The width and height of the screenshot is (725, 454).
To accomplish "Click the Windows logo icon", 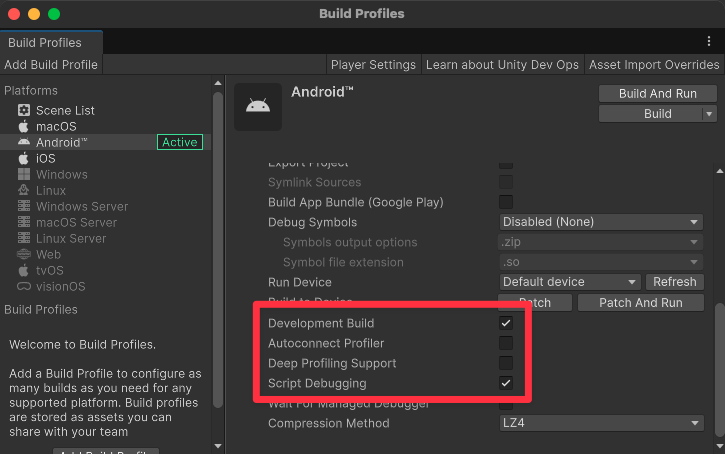I will point(24,174).
